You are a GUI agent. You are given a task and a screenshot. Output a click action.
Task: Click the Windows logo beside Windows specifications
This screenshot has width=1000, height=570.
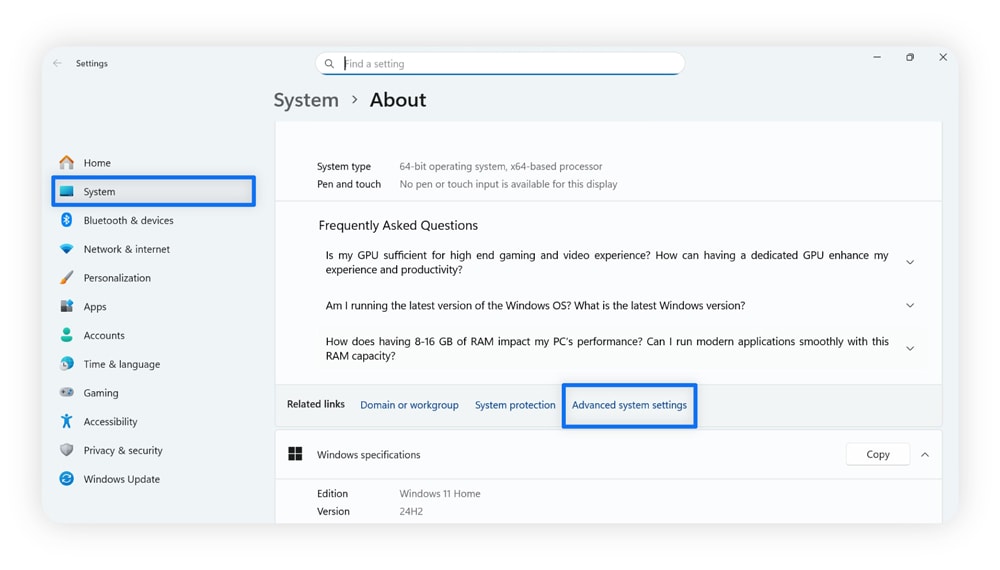click(x=295, y=454)
